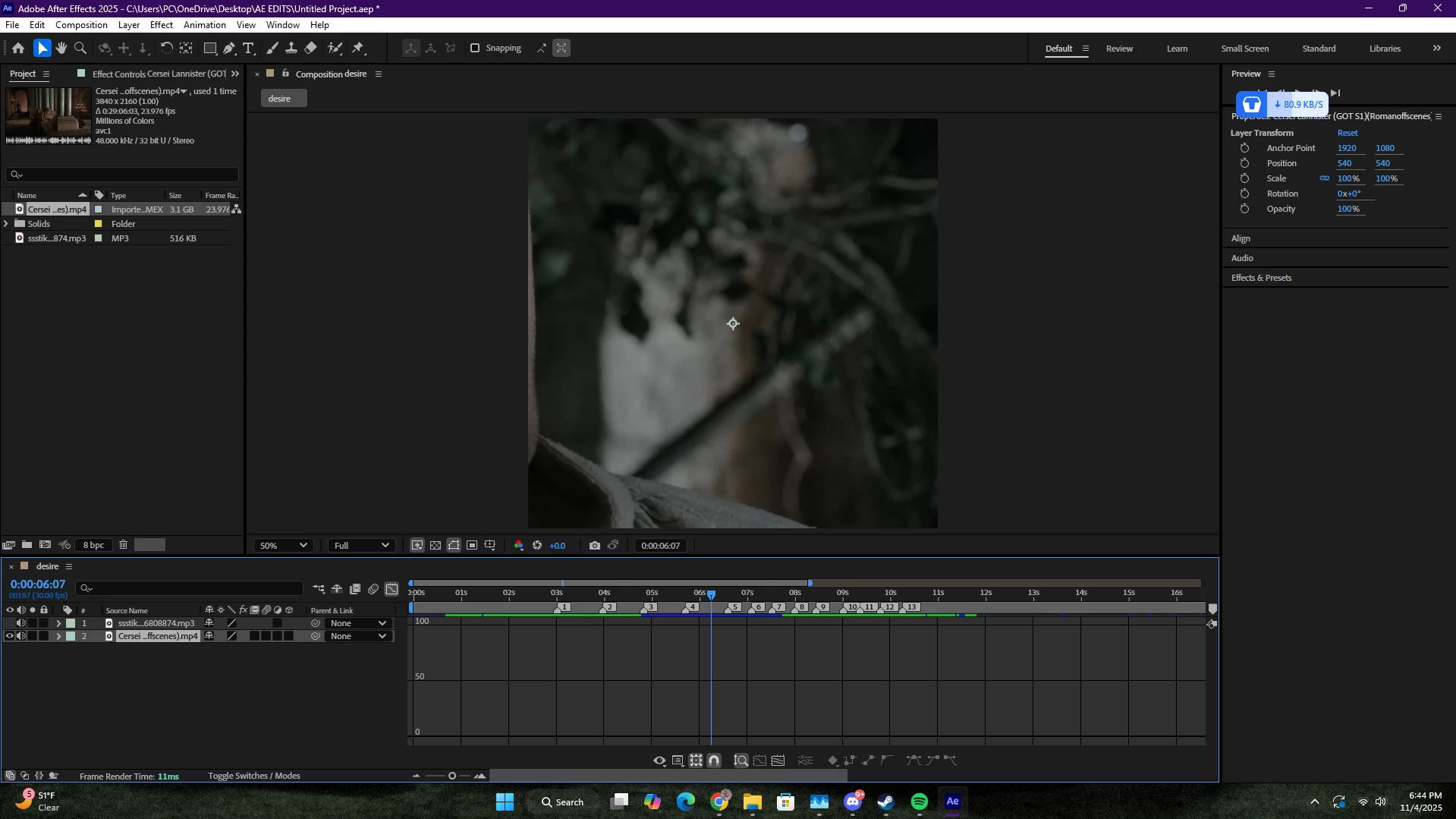
Task: Toggle mask and shape path visibility
Action: click(454, 545)
